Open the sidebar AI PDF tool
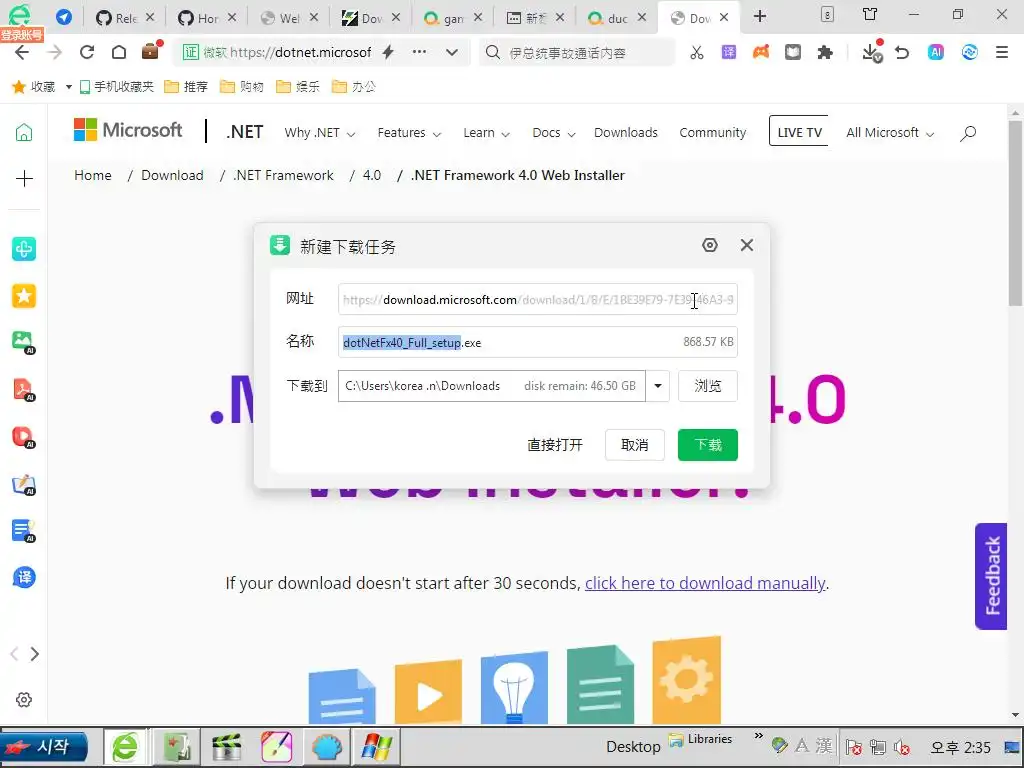 point(24,389)
